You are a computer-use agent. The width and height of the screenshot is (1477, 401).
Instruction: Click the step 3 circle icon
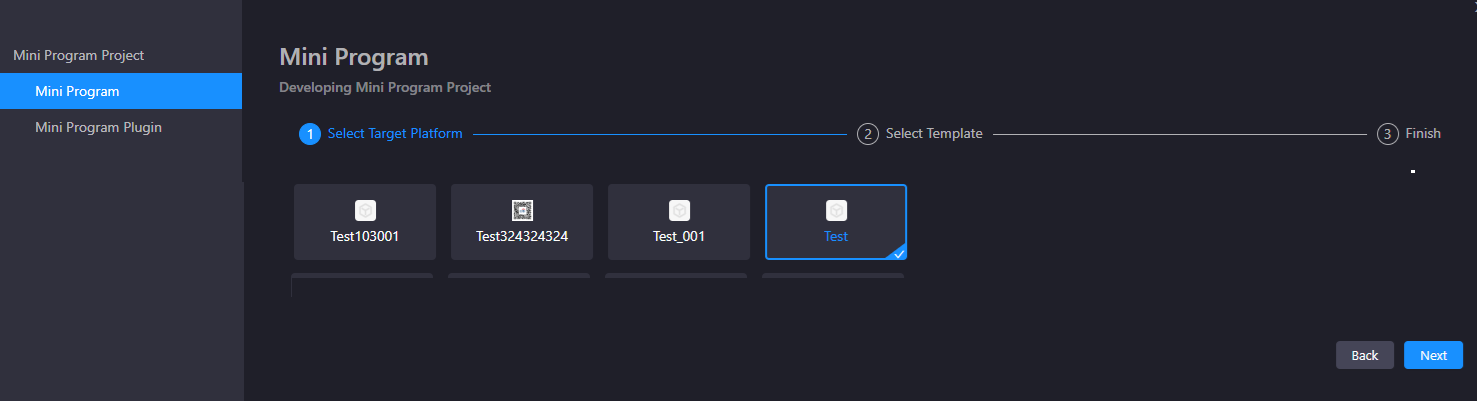1387,134
